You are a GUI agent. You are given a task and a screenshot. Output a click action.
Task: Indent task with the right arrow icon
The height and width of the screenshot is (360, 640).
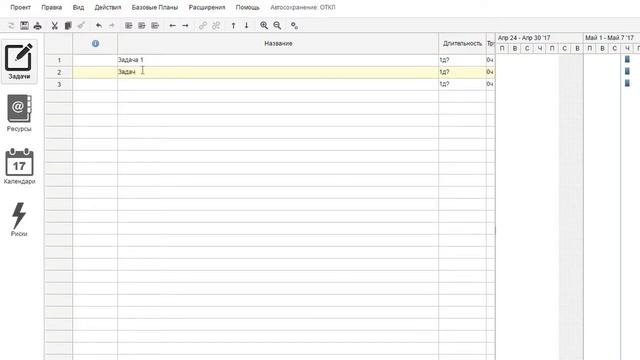click(185, 26)
